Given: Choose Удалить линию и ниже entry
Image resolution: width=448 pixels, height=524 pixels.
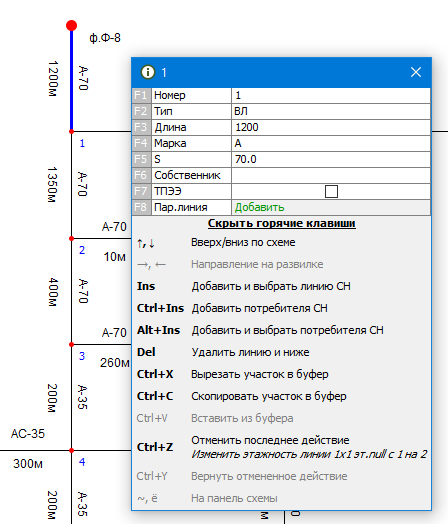Looking at the screenshot, I should click(250, 352).
